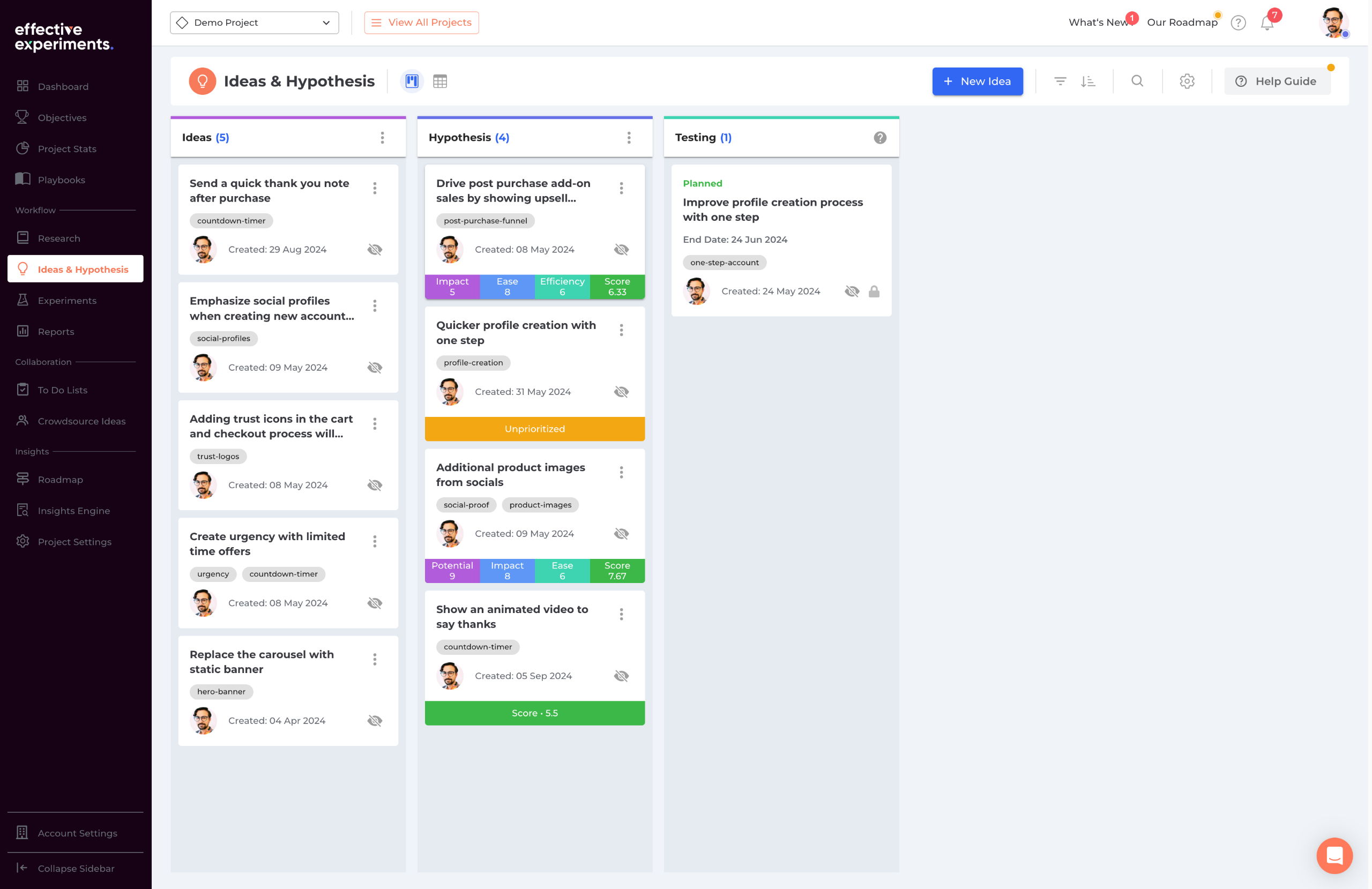Open Insights Engine in sidebar
The image size is (1372, 889).
click(x=74, y=510)
